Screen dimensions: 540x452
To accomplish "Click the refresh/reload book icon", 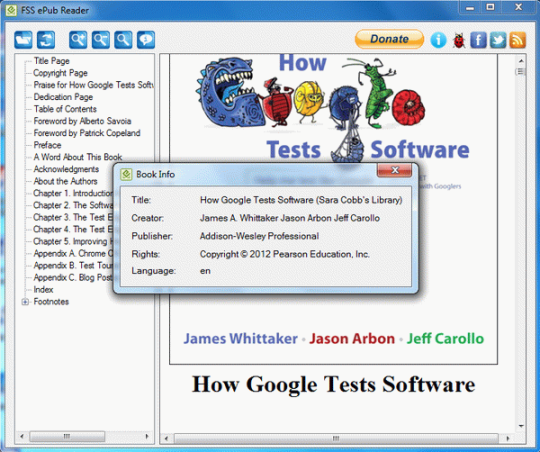I will coord(46,39).
